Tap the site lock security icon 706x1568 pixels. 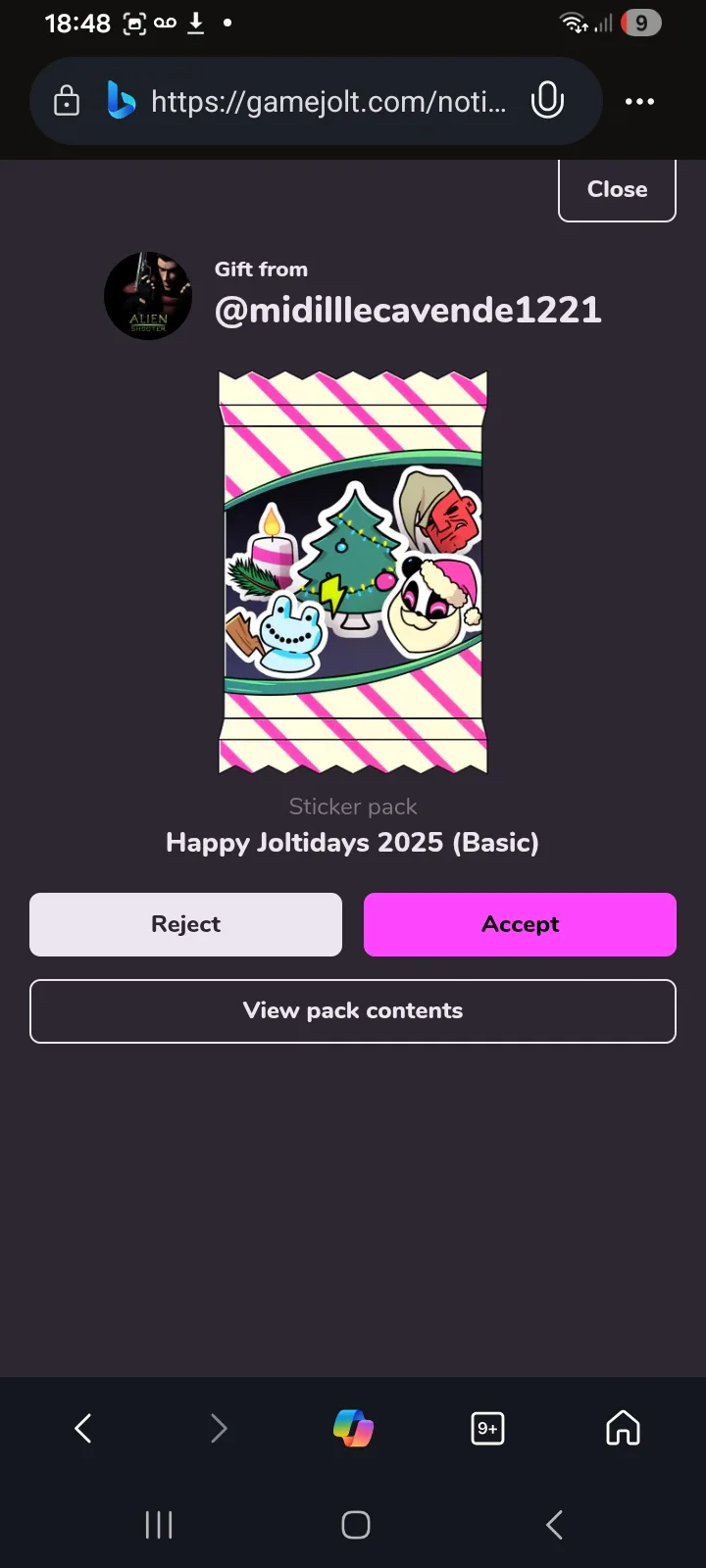(x=67, y=101)
